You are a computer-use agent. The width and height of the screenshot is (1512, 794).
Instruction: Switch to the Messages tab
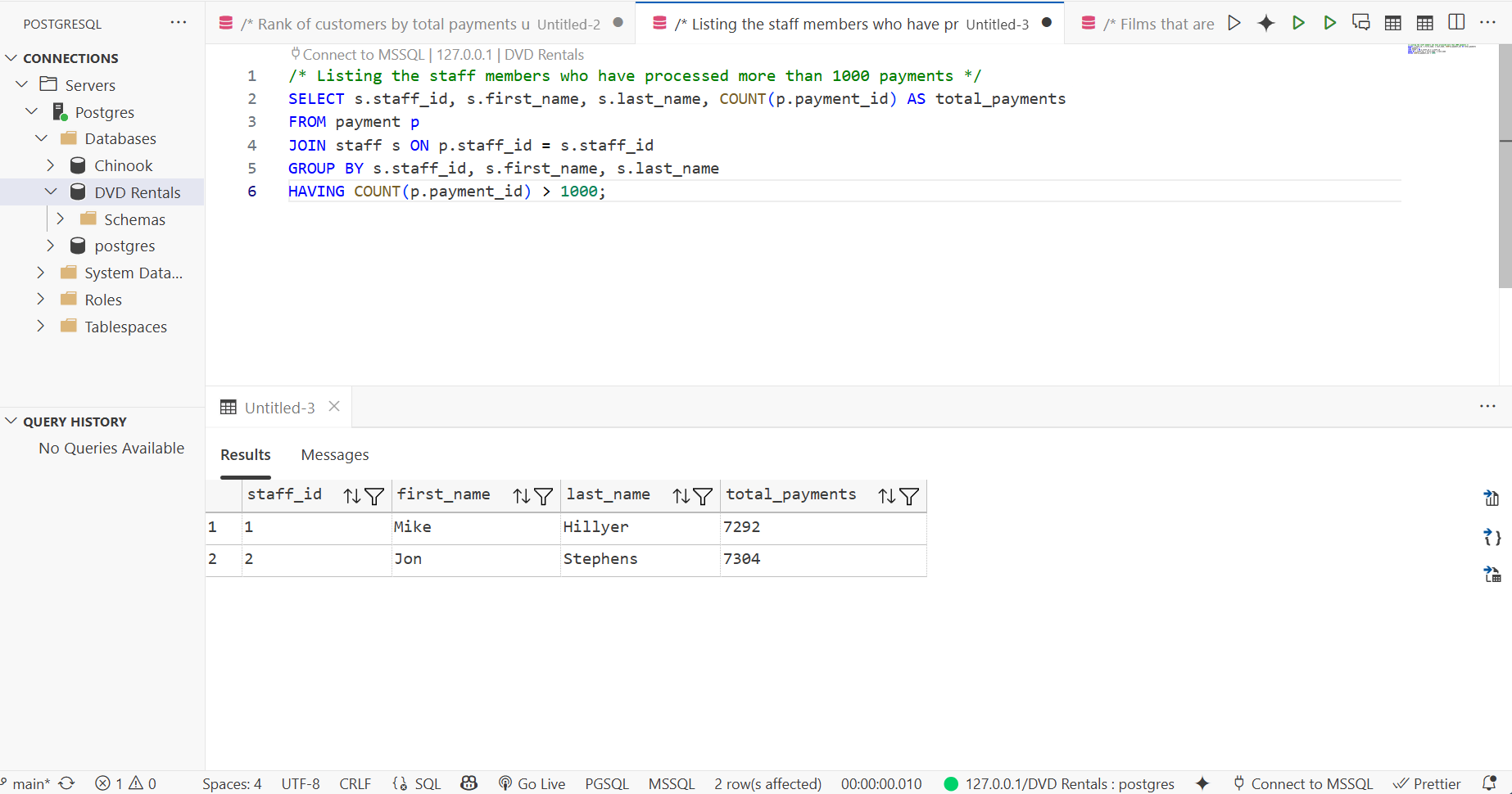point(334,454)
